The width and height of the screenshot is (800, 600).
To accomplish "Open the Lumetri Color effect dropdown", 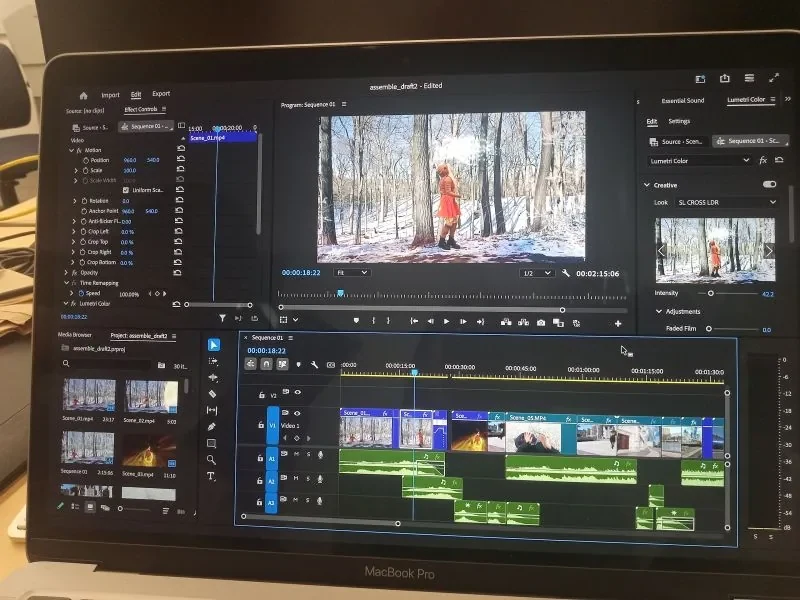I will (700, 160).
